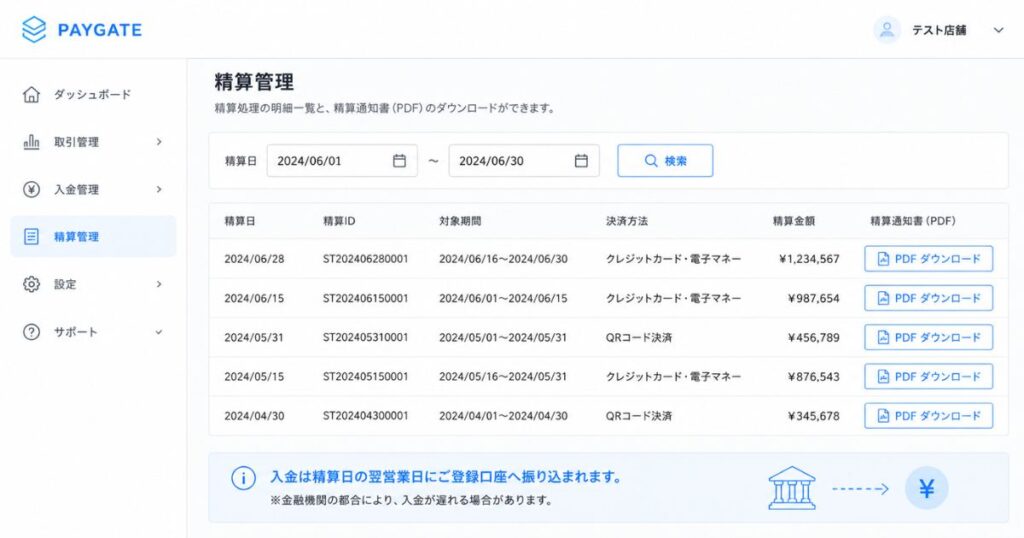Click the period 2024/05/01～2024/05/31
Screen dimensions: 1024x538
(x=503, y=337)
